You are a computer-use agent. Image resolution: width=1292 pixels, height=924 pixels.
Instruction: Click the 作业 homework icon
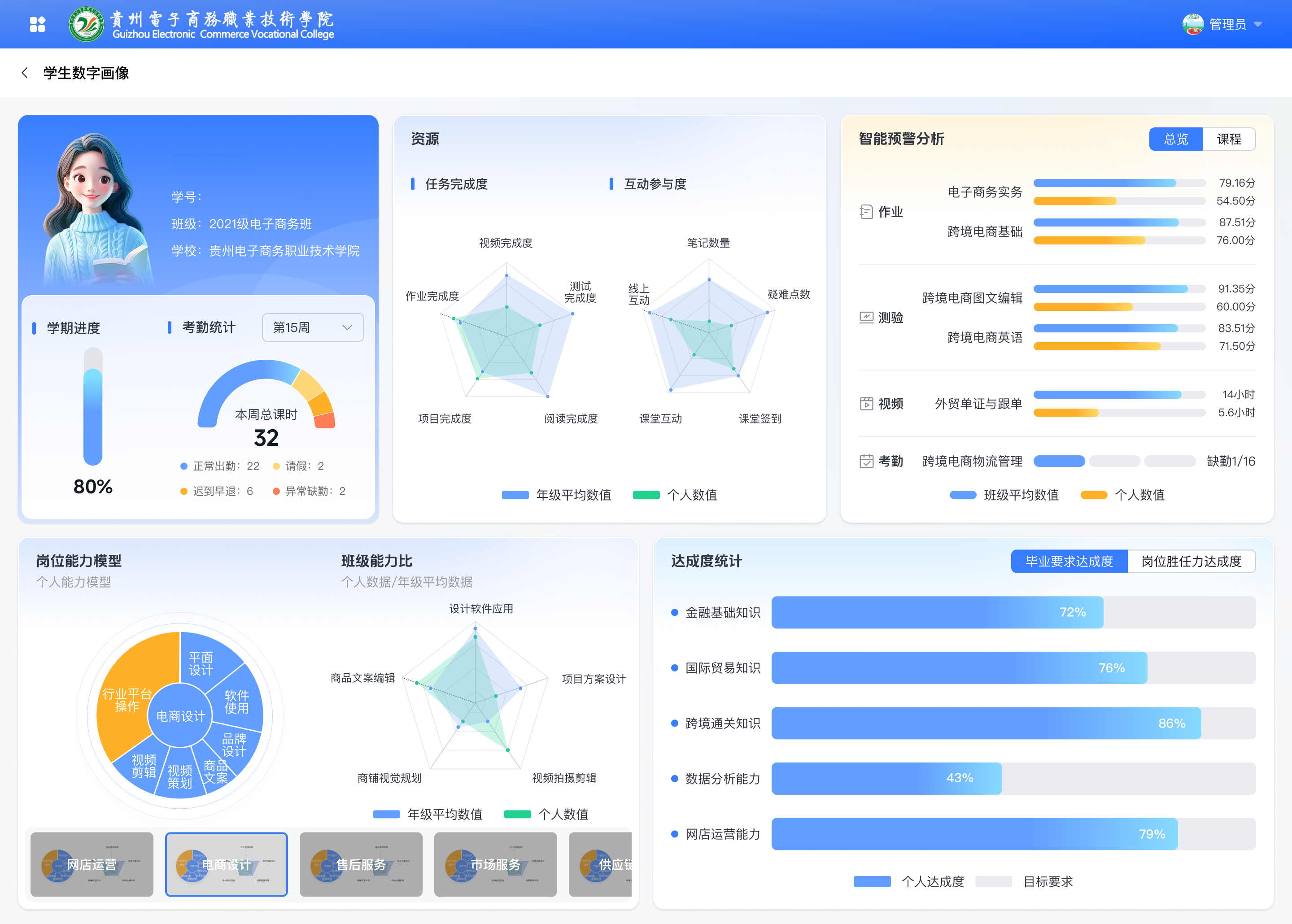point(866,212)
